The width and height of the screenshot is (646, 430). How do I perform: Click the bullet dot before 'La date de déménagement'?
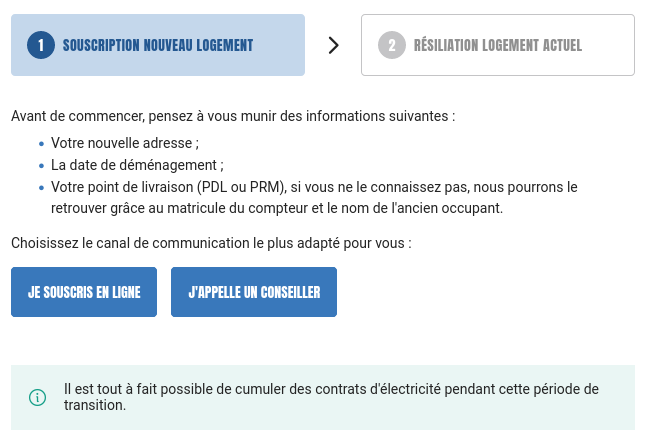[x=40, y=166]
